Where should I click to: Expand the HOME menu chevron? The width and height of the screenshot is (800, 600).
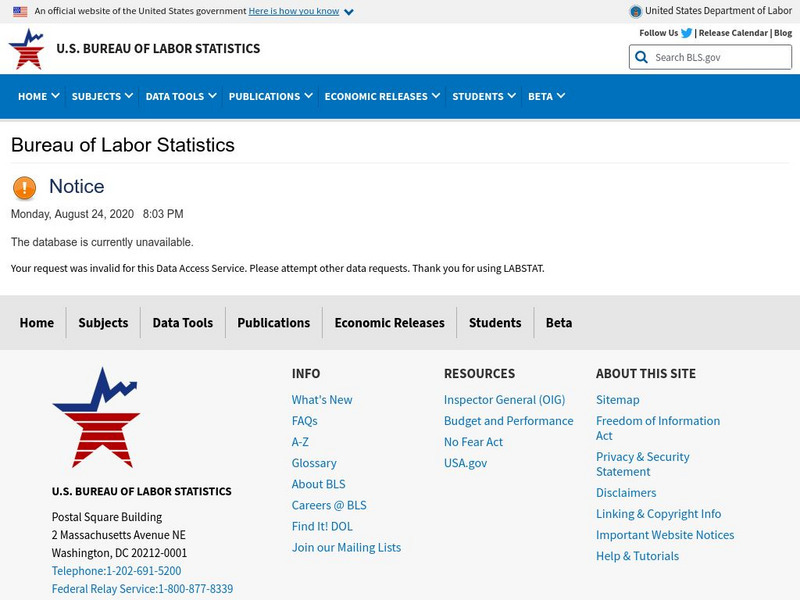(x=56, y=95)
